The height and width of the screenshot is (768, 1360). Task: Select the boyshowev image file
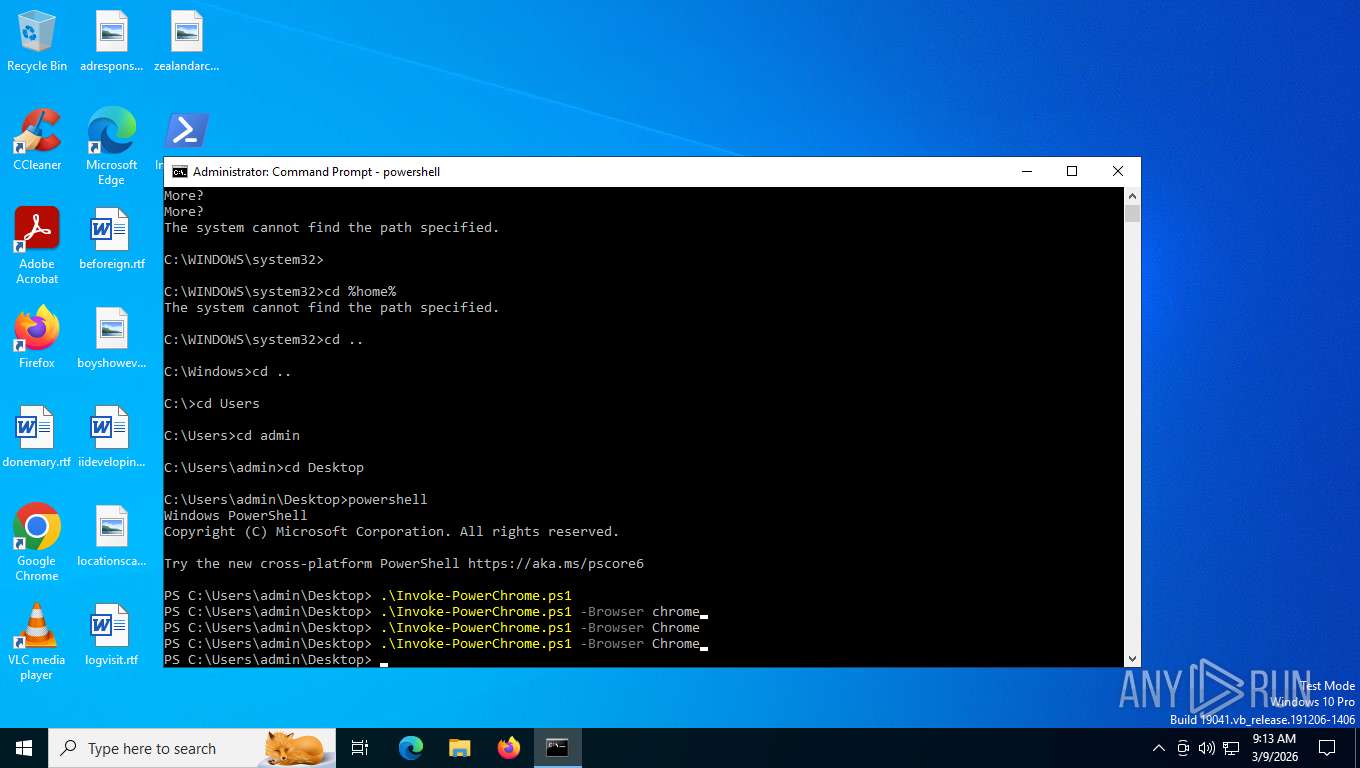click(112, 338)
